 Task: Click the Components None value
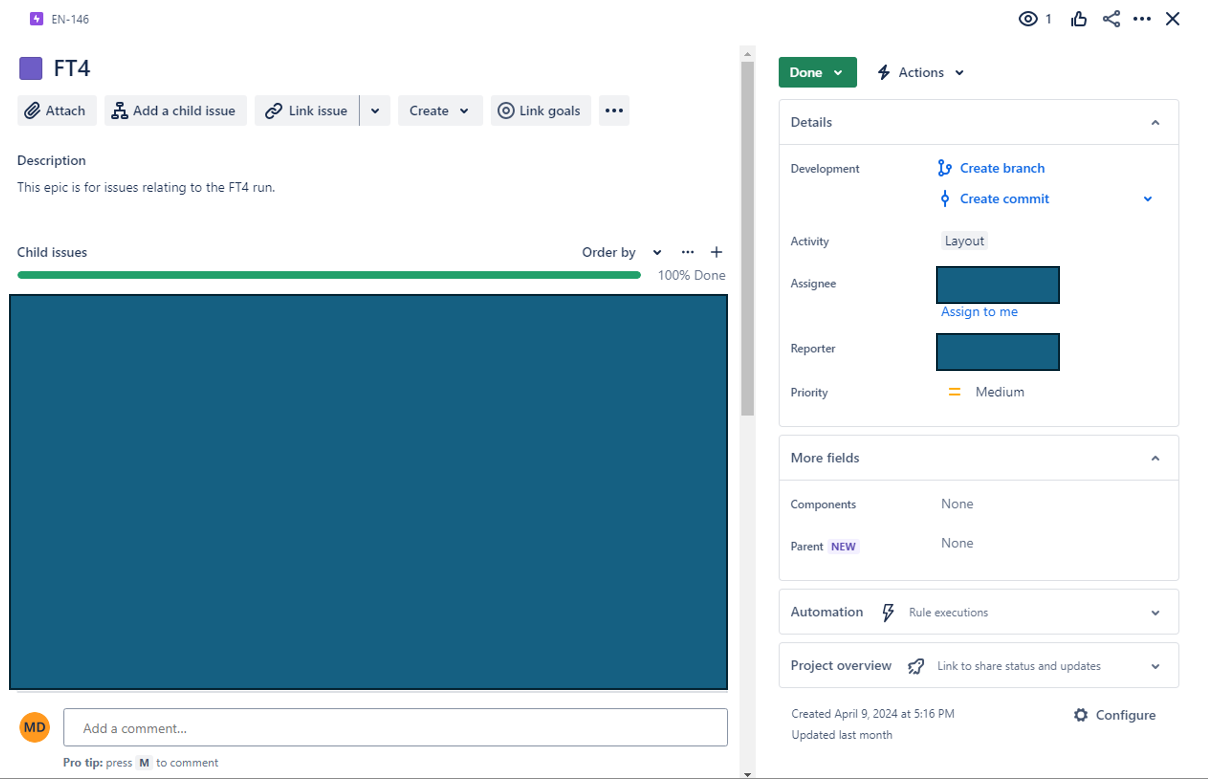point(957,504)
